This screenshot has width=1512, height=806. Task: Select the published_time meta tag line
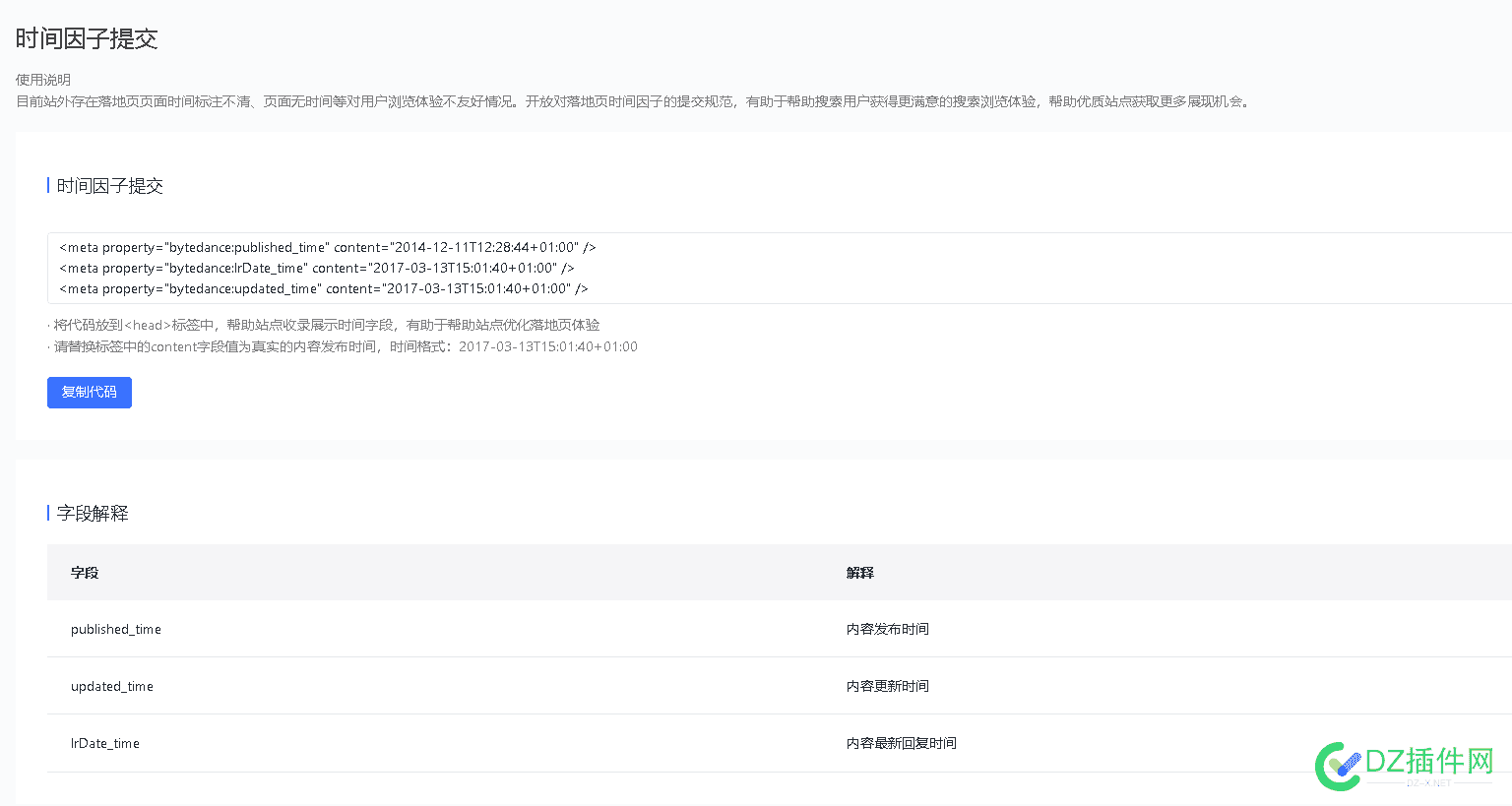tap(328, 247)
